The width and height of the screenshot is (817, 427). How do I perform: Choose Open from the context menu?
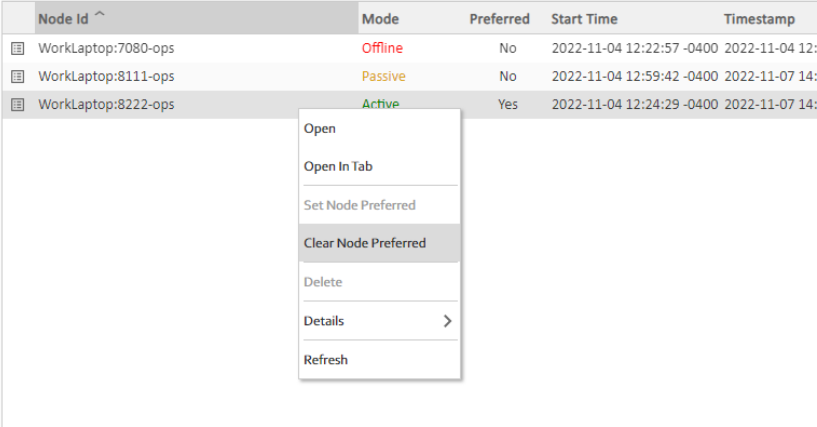[320, 128]
